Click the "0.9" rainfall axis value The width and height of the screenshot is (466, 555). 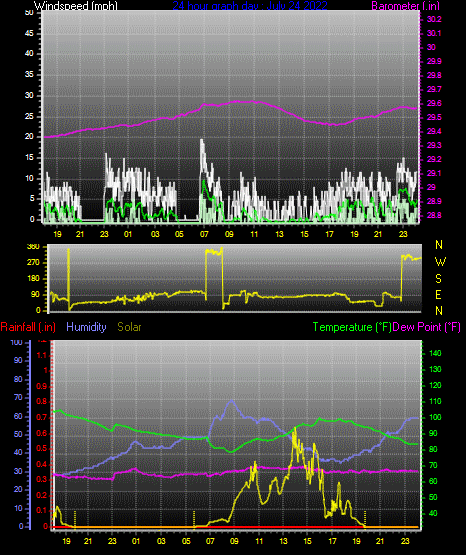[42, 386]
